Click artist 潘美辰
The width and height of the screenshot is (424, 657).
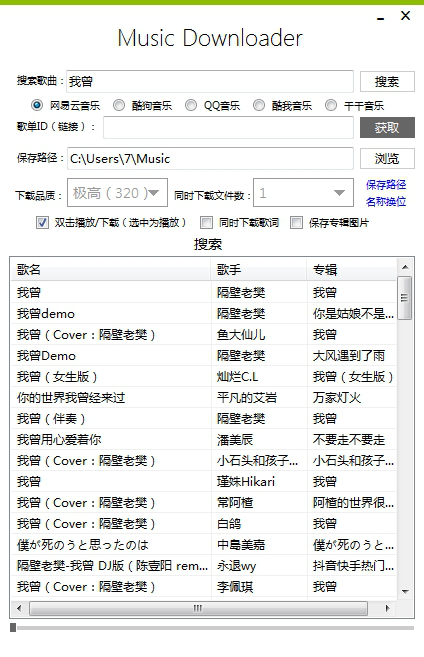(x=235, y=439)
